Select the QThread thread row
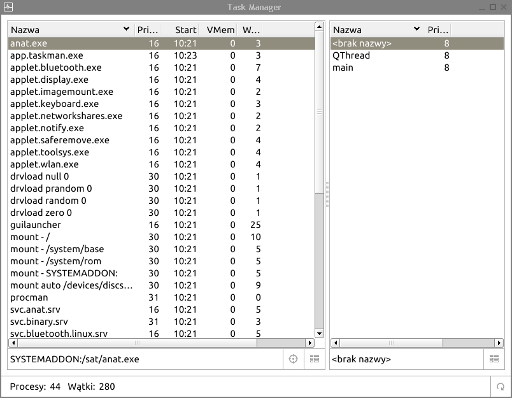The width and height of the screenshot is (512, 398). [x=417, y=55]
